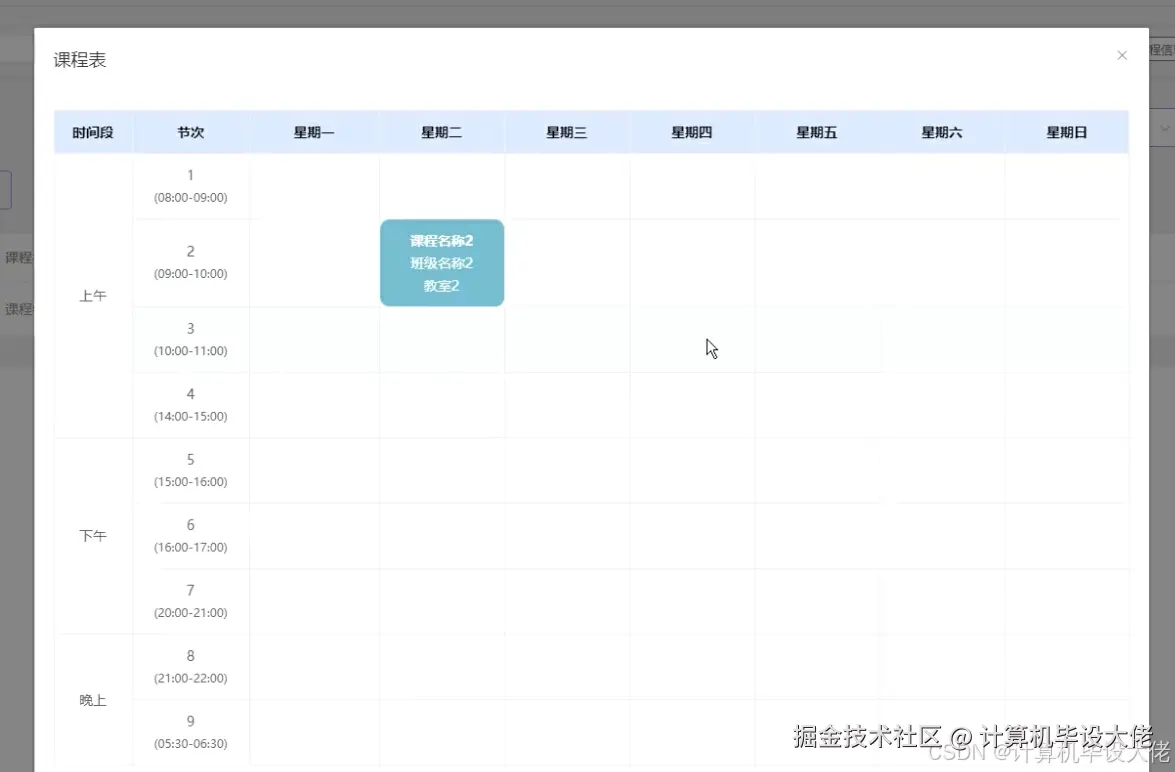This screenshot has width=1175, height=772.
Task: Click the 下午 time segment label
Action: click(x=93, y=536)
